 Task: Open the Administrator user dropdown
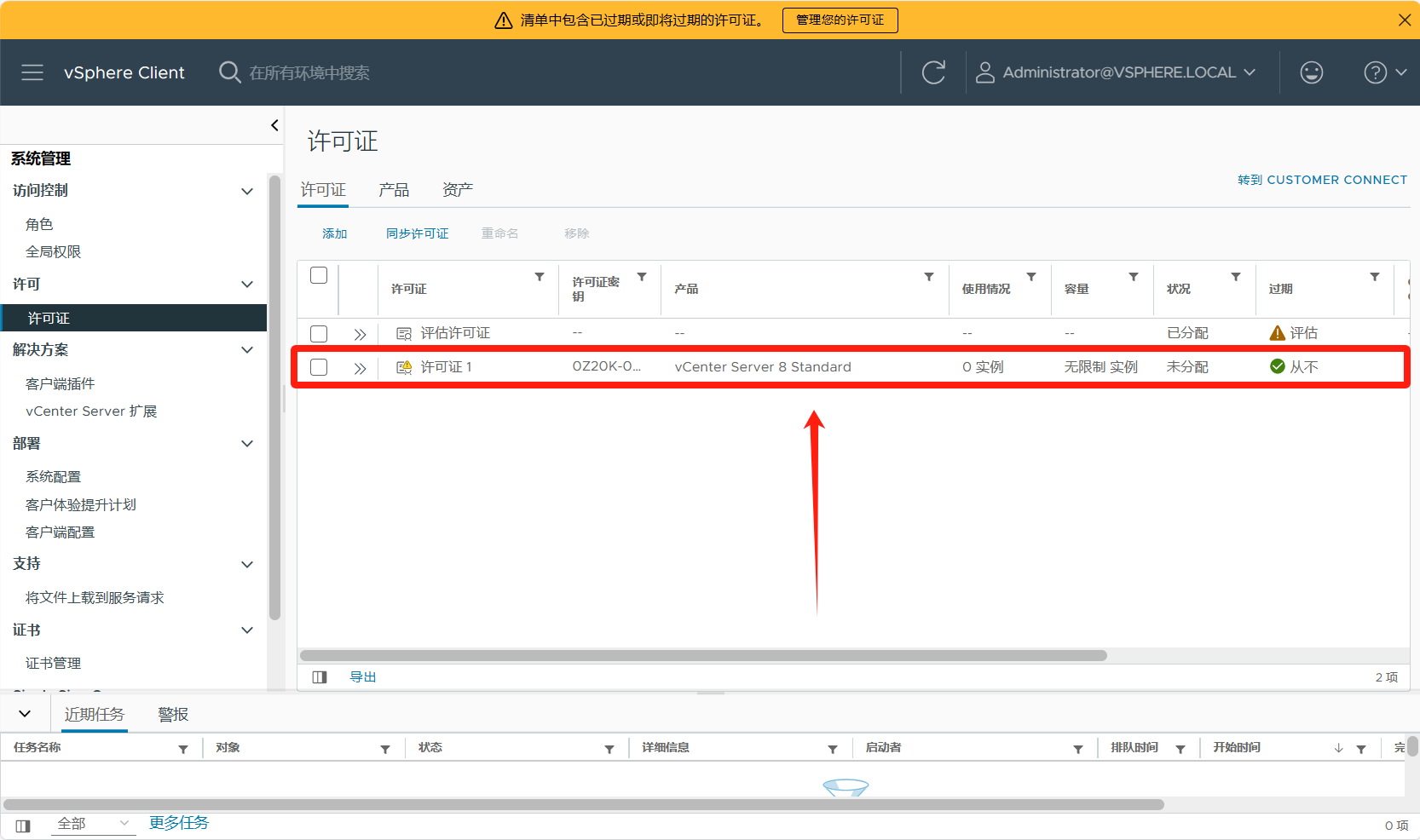(x=1116, y=72)
